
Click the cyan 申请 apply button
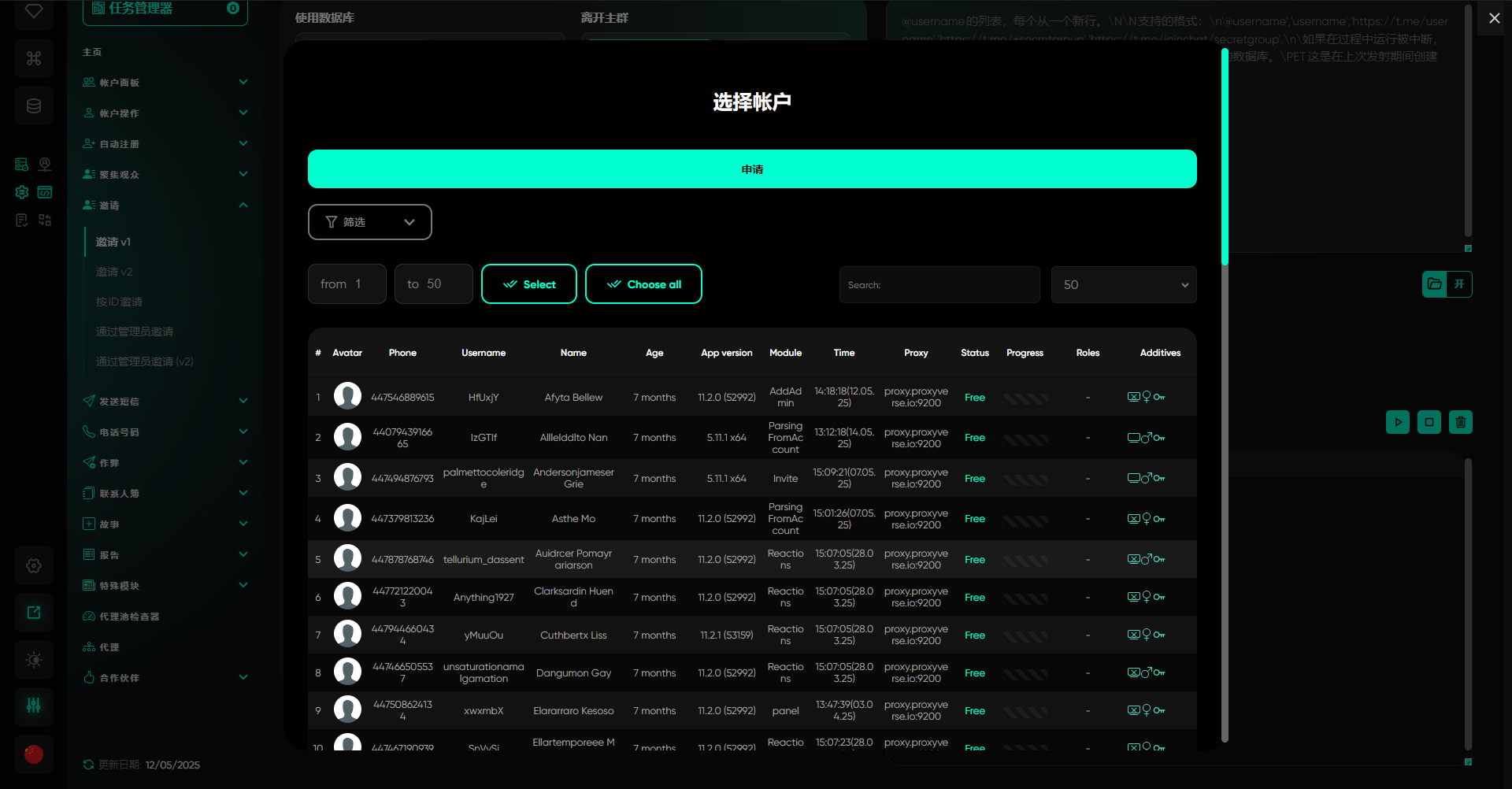[751, 169]
